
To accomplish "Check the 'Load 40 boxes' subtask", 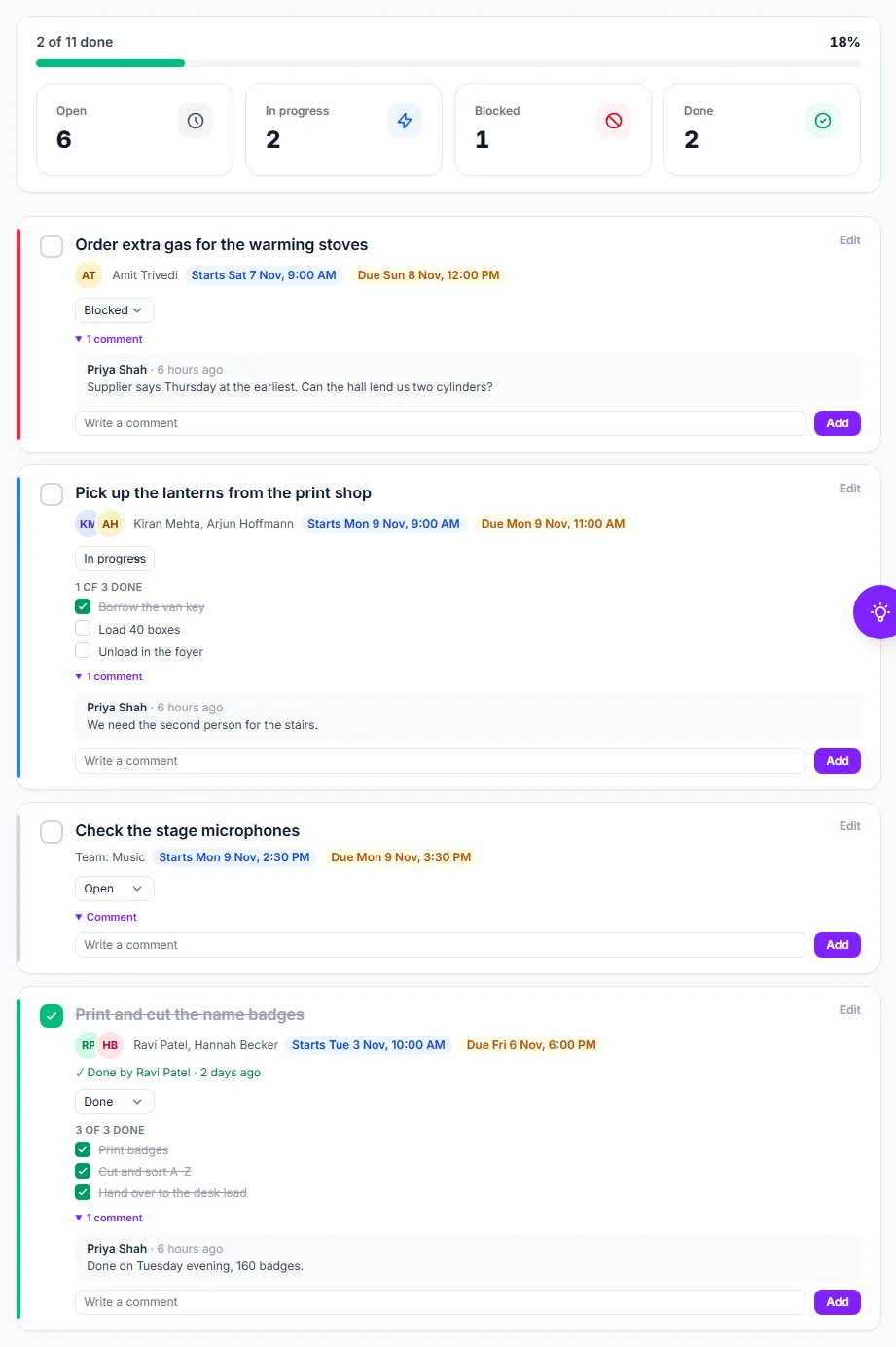I will click(x=83, y=629).
